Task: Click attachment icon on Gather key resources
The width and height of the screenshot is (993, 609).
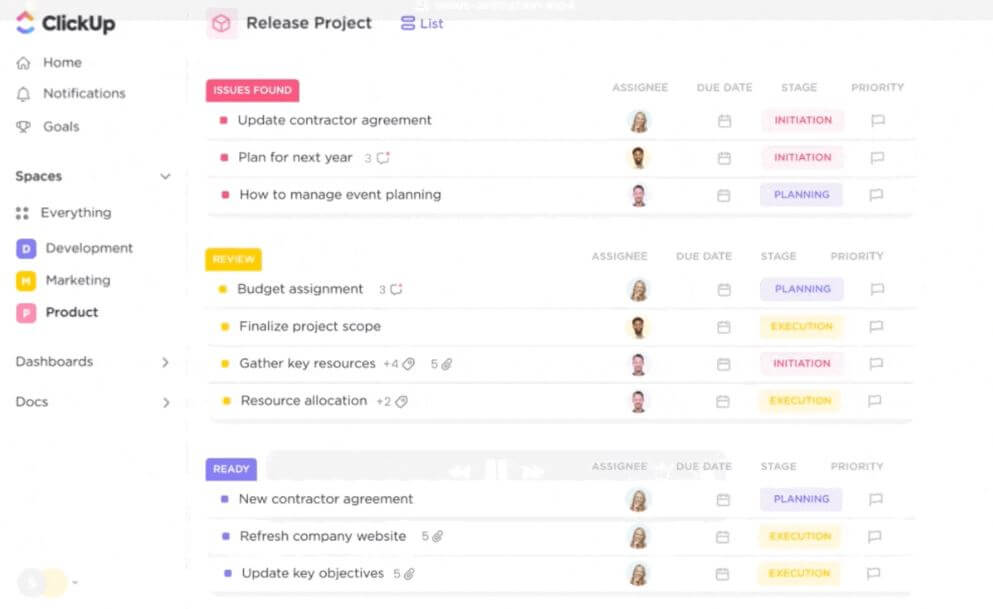Action: (447, 364)
